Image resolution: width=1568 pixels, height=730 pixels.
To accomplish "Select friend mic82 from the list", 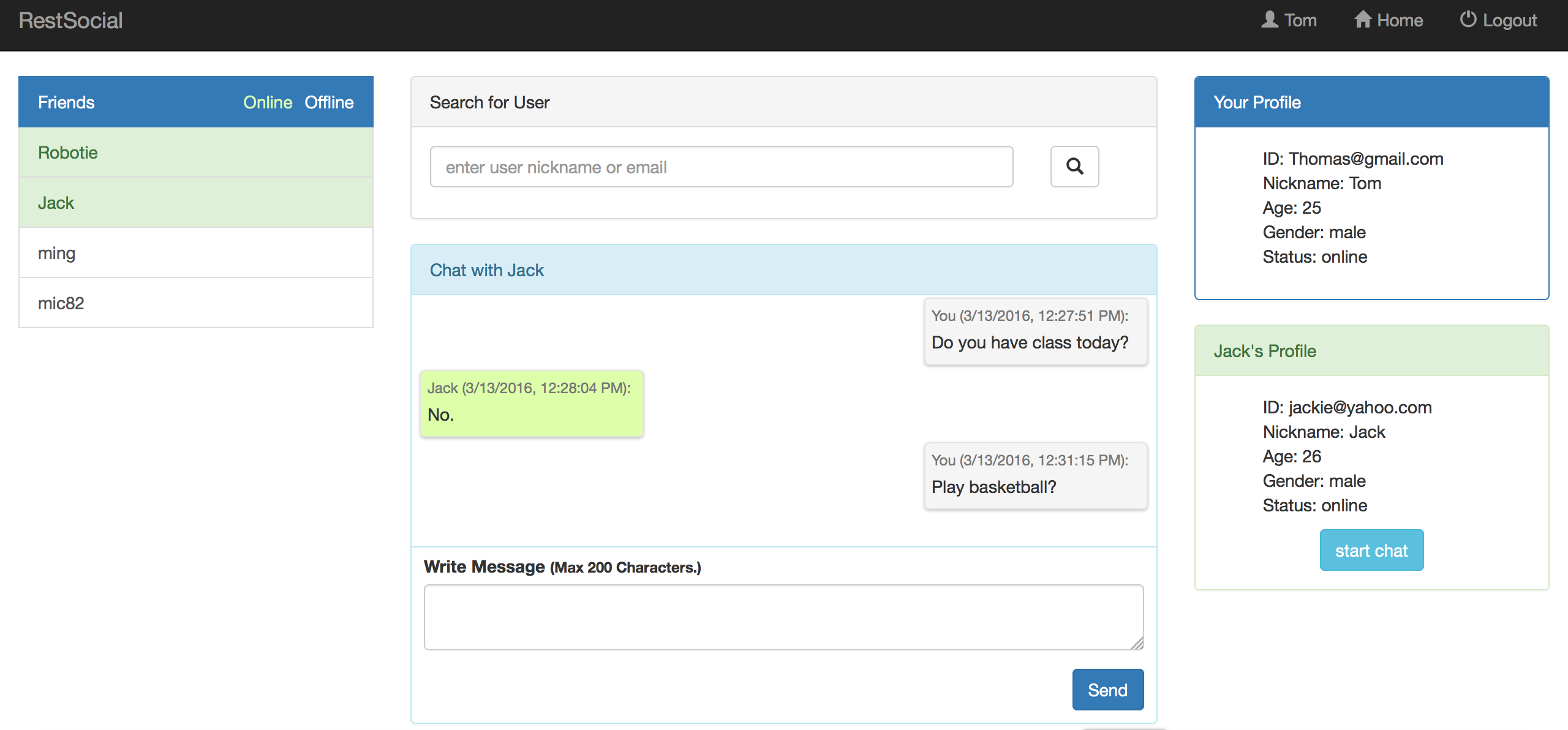I will click(196, 303).
